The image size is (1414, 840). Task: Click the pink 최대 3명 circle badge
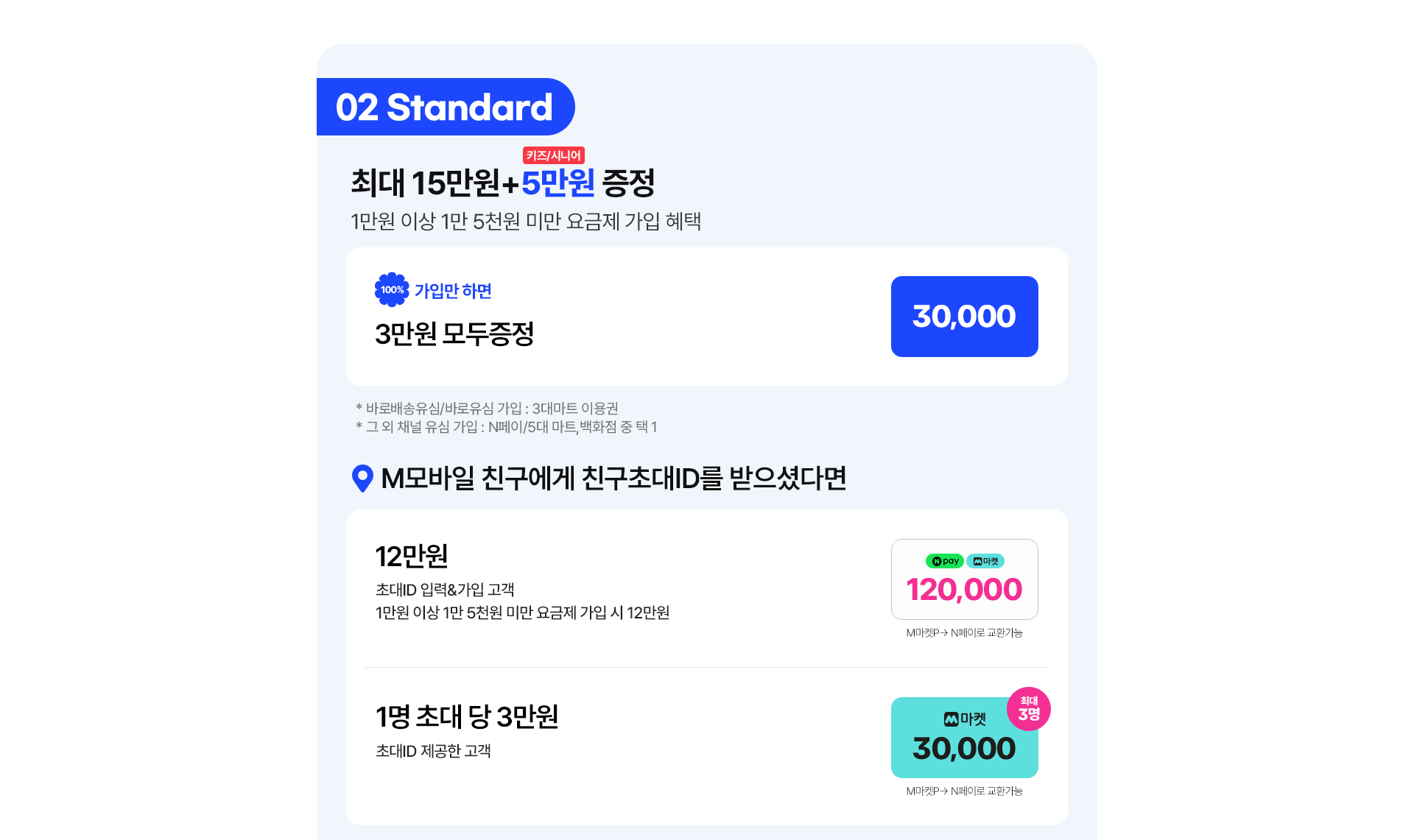1029,709
